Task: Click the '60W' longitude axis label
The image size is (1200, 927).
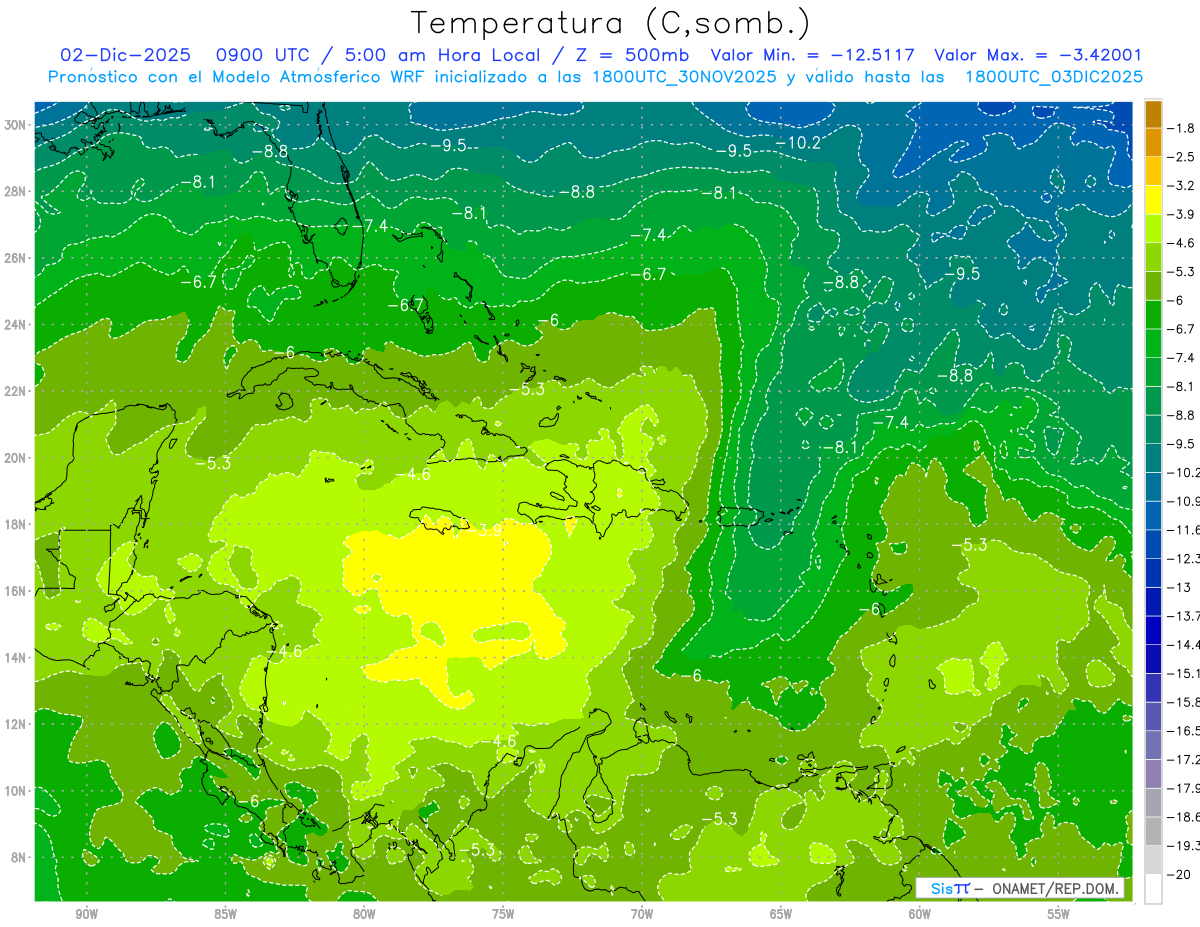Action: coord(920,914)
